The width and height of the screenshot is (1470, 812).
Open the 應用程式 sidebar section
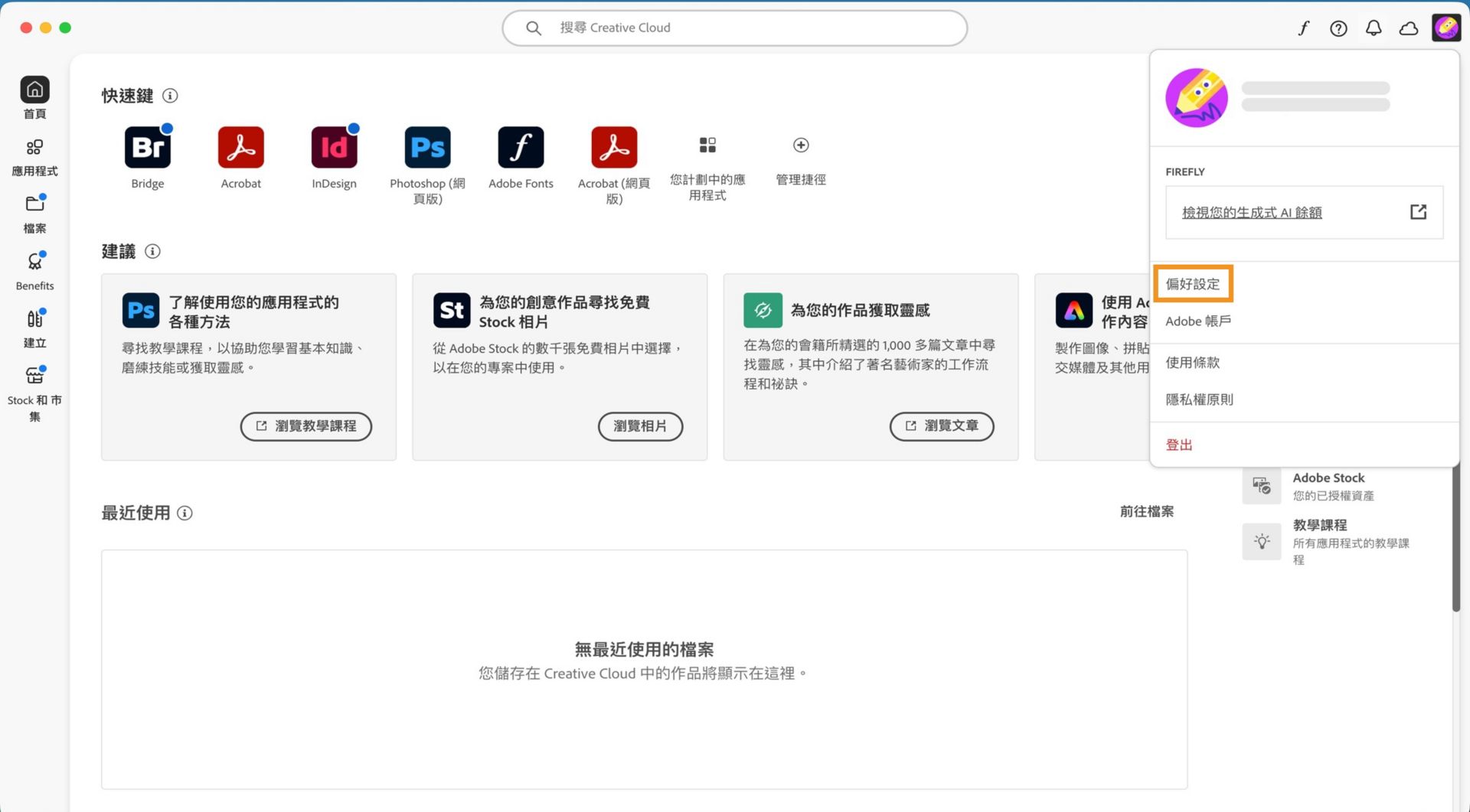[34, 154]
